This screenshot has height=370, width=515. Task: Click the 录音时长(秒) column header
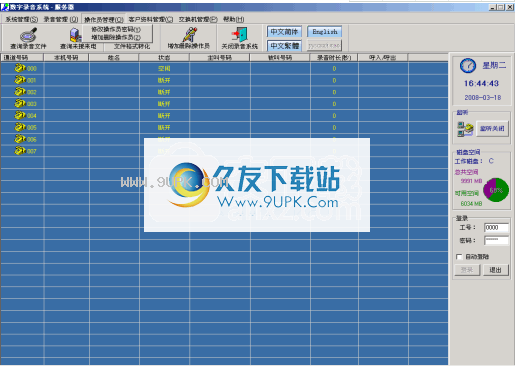tap(334, 58)
